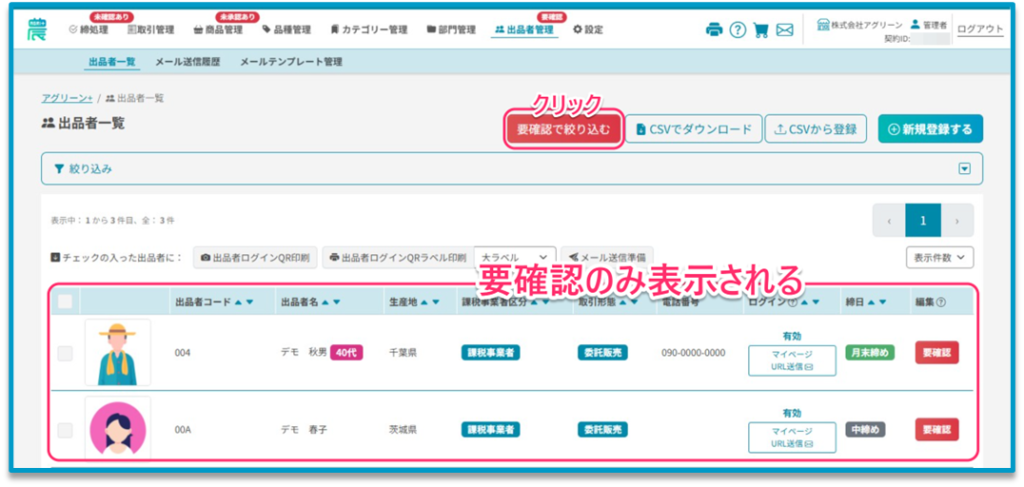This screenshot has width=1024, height=487.
Task: Open the help question mark icon
Action: point(738,30)
